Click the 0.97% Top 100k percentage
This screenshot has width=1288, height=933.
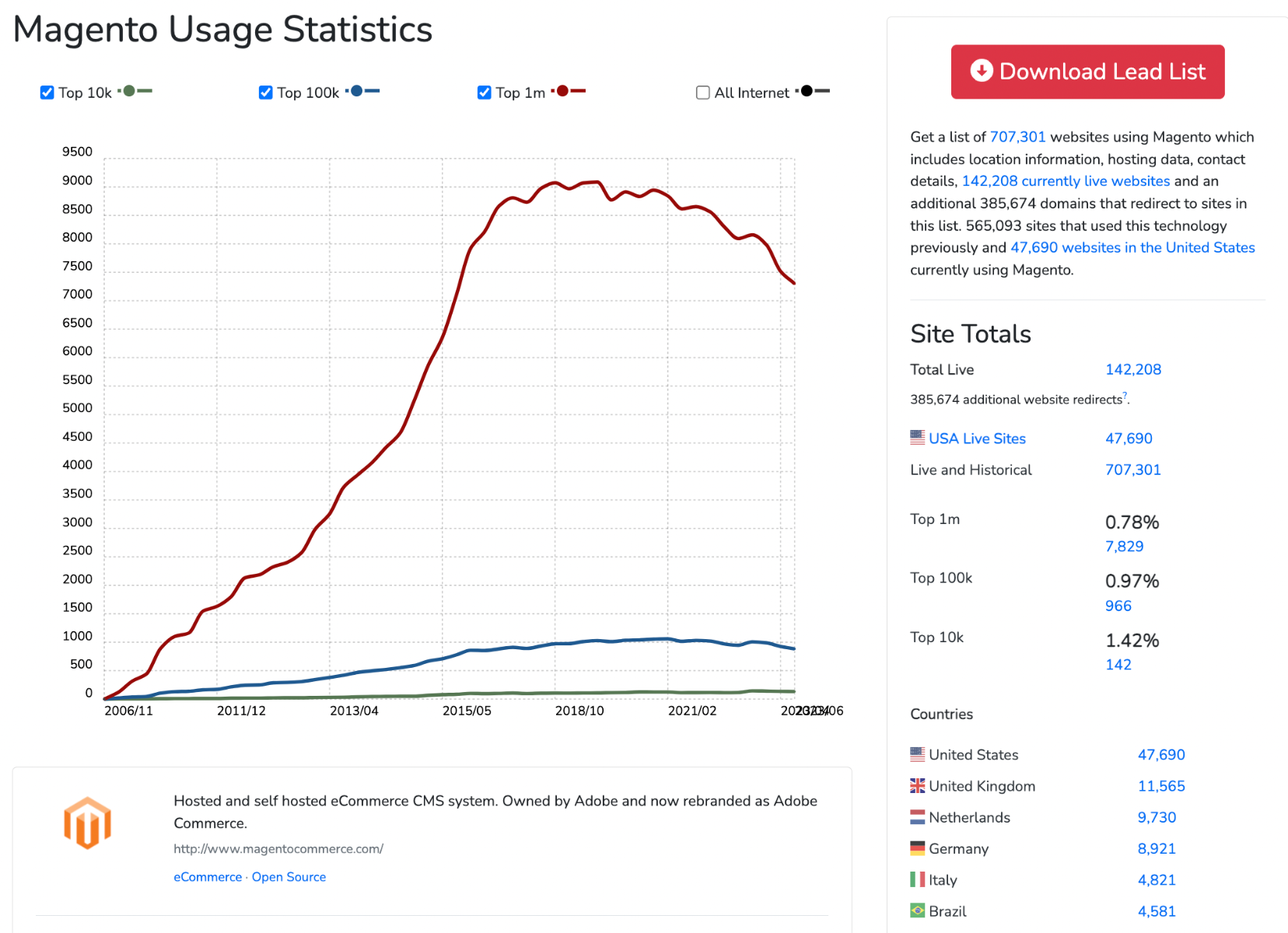click(1132, 582)
